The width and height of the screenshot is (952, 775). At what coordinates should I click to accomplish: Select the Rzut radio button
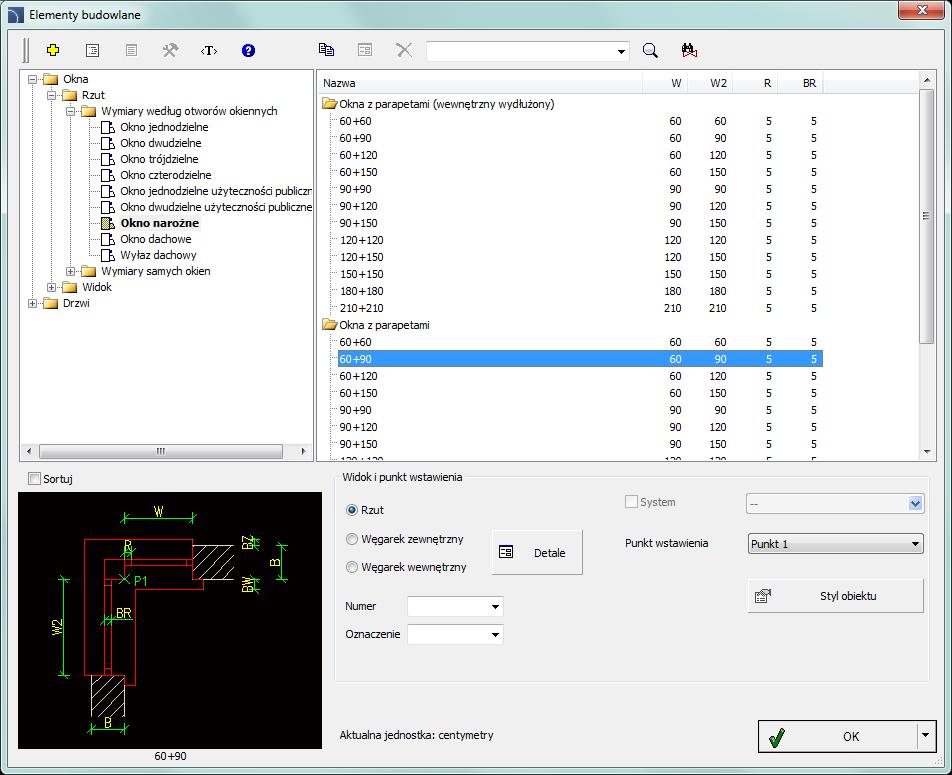click(x=352, y=510)
